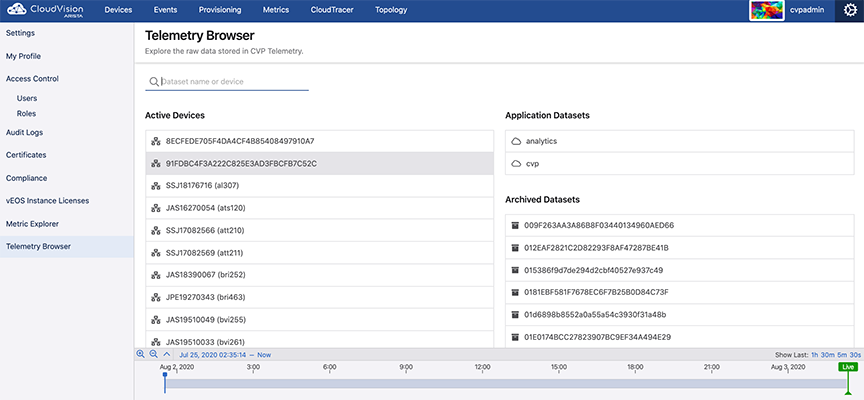This screenshot has height=400, width=864.
Task: Open the Provisioning menu
Action: tap(220, 10)
